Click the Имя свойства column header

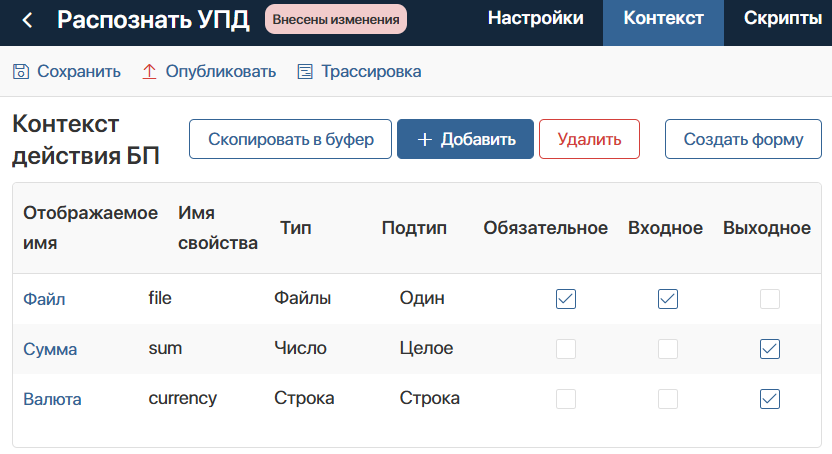(218, 228)
